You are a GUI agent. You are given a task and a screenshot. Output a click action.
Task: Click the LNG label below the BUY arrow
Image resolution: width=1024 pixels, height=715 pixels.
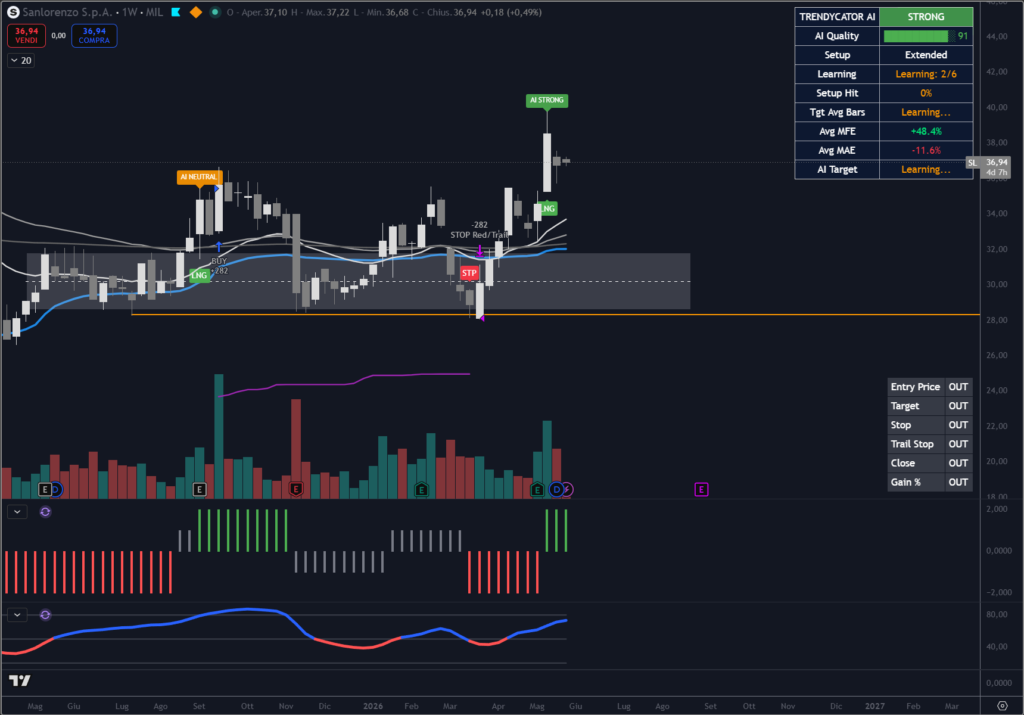tap(199, 275)
